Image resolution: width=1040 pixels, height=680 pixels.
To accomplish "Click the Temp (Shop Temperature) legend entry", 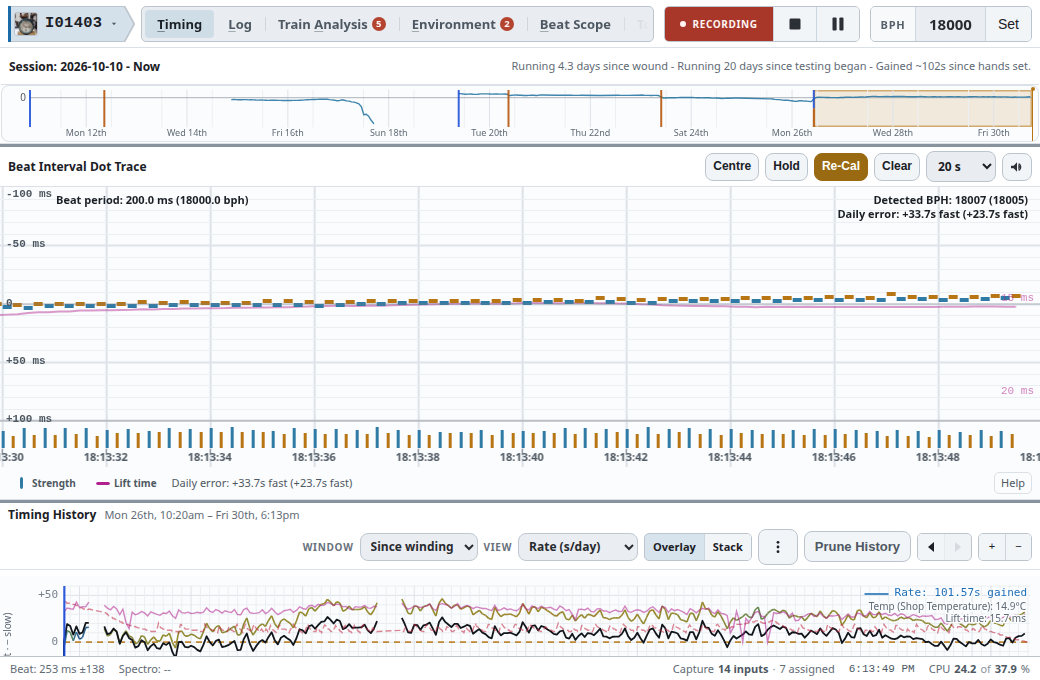I will tap(947, 606).
